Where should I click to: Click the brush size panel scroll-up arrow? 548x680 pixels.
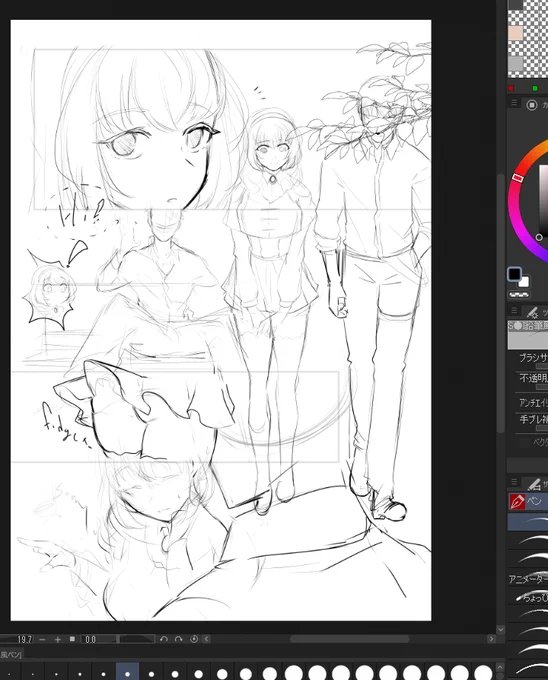click(x=500, y=667)
